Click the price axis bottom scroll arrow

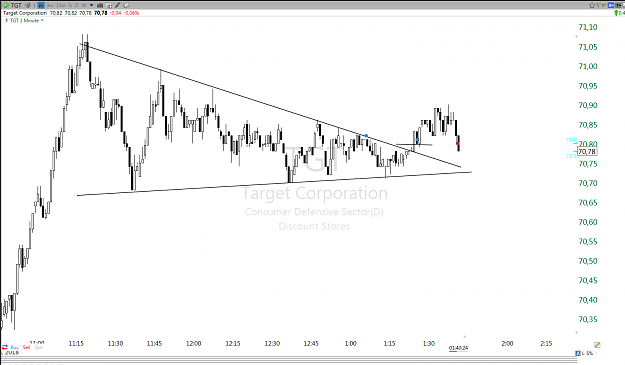[x=576, y=332]
